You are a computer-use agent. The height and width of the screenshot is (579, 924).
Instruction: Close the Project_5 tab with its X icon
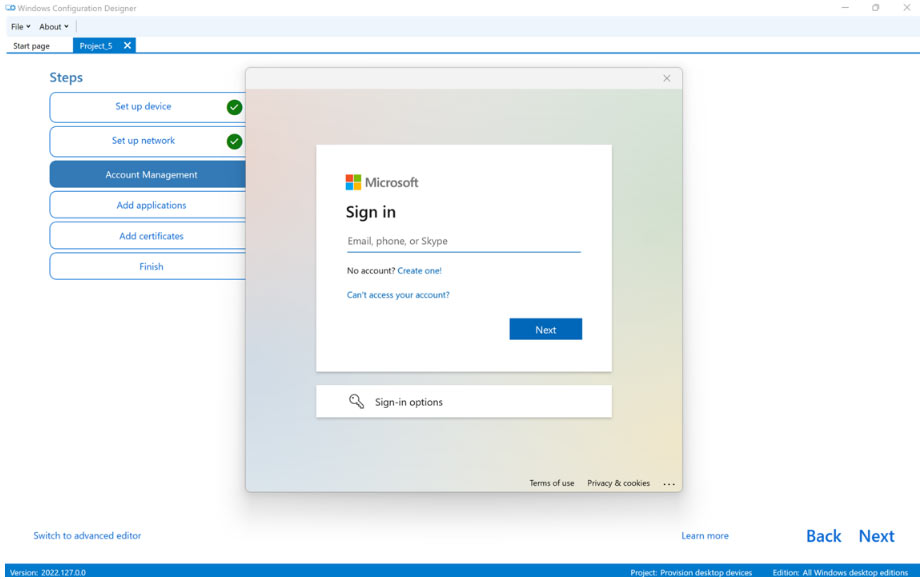[126, 45]
